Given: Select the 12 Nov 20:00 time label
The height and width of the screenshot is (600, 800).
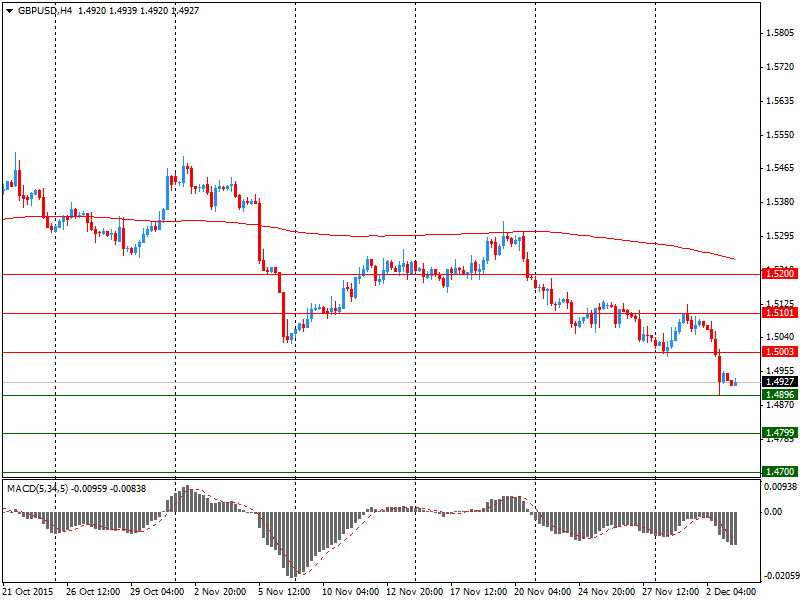Looking at the screenshot, I should click(415, 592).
